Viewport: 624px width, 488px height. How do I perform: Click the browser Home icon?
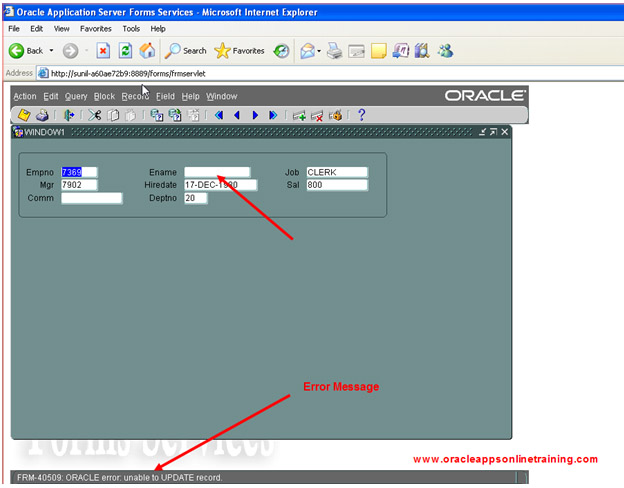coord(147,51)
